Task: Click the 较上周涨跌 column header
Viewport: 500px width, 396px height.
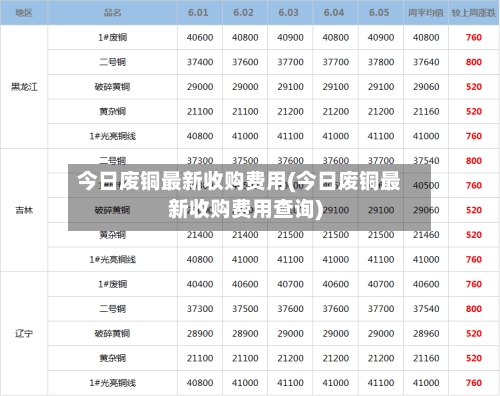Action: pos(474,13)
